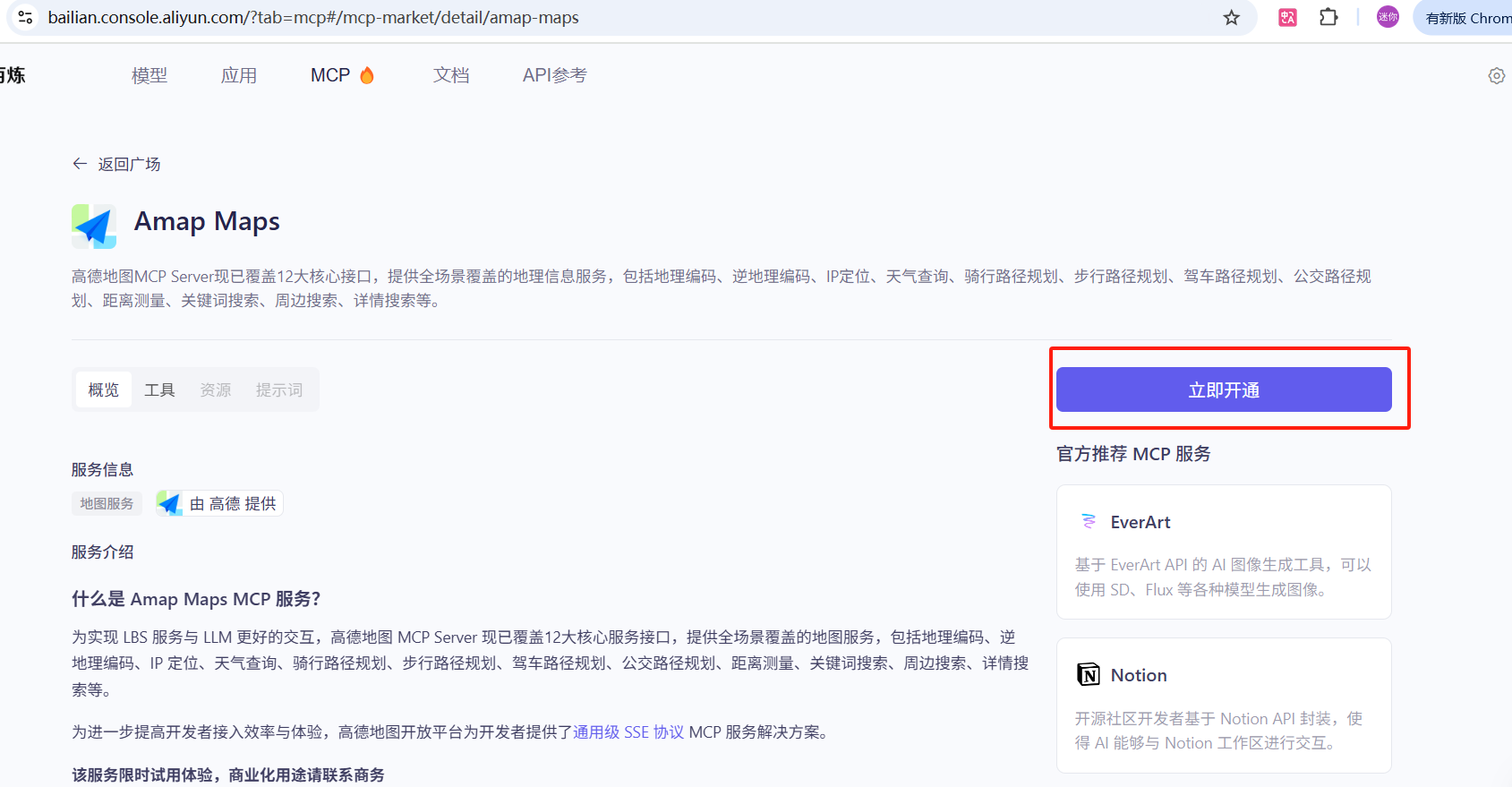Click the 官方推荐 MCP 服务 heading
Screen dimensions: 1512x787
click(1133, 454)
